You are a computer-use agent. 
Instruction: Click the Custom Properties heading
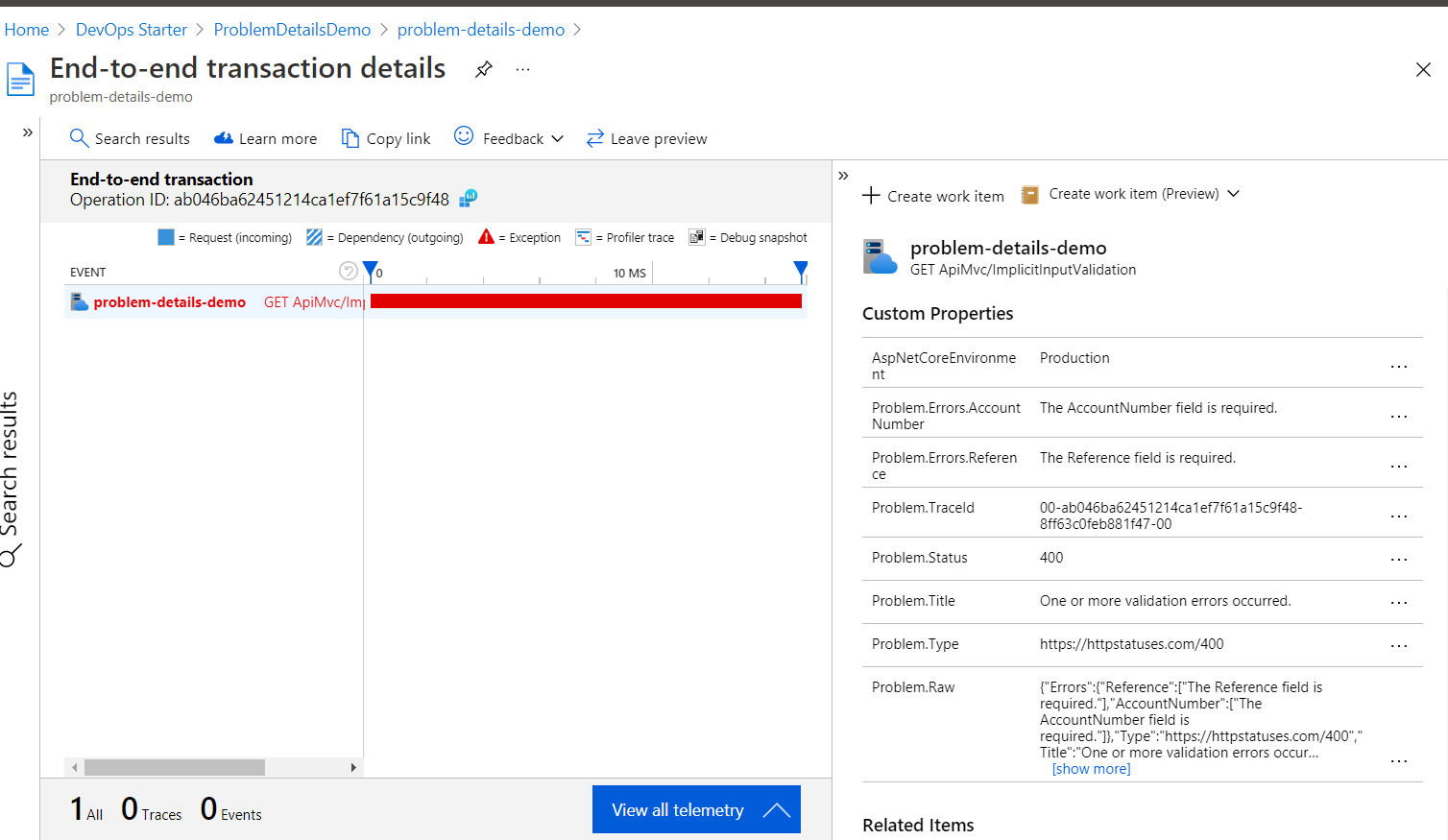tap(938, 314)
